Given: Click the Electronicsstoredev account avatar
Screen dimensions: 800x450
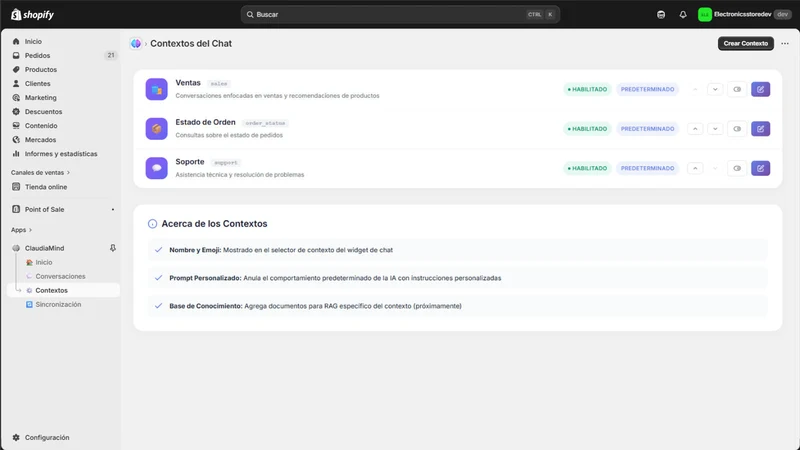Looking at the screenshot, I should (x=705, y=14).
